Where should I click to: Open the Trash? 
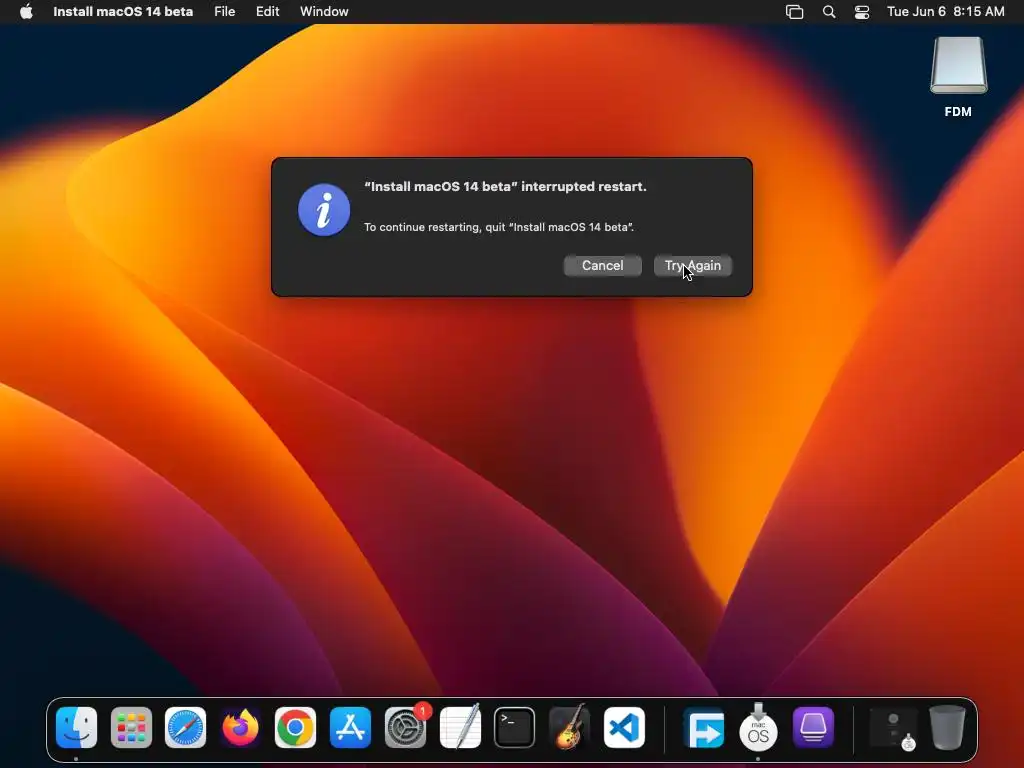click(x=947, y=728)
